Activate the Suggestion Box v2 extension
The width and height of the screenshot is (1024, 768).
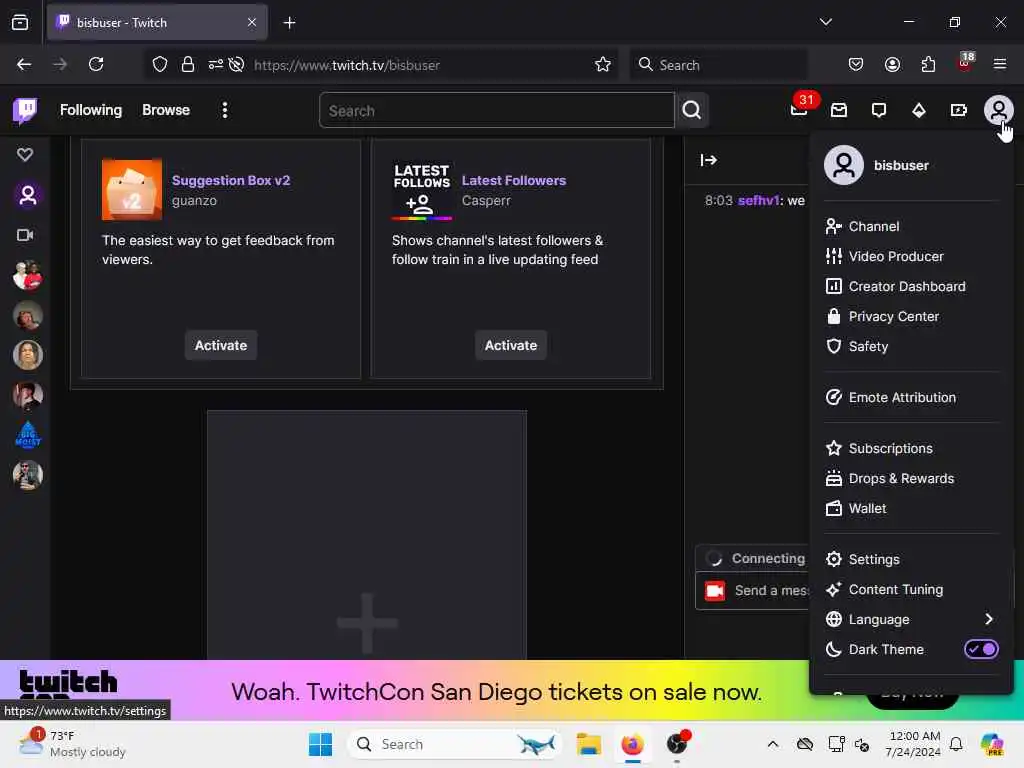coord(221,345)
